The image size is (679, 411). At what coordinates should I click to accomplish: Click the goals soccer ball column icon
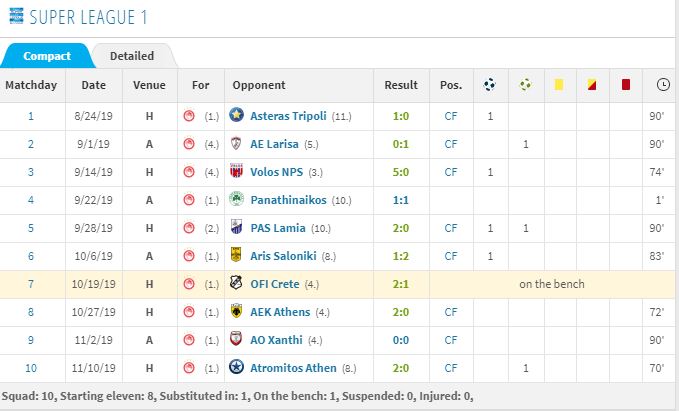click(490, 84)
